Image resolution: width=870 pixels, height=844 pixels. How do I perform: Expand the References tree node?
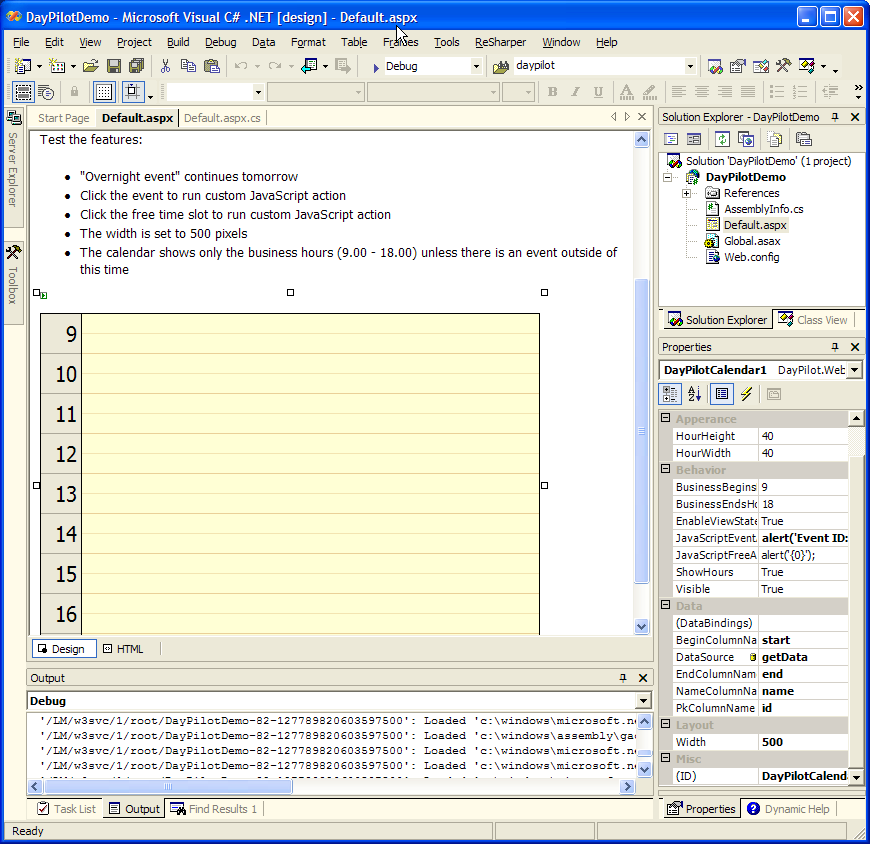[686, 194]
